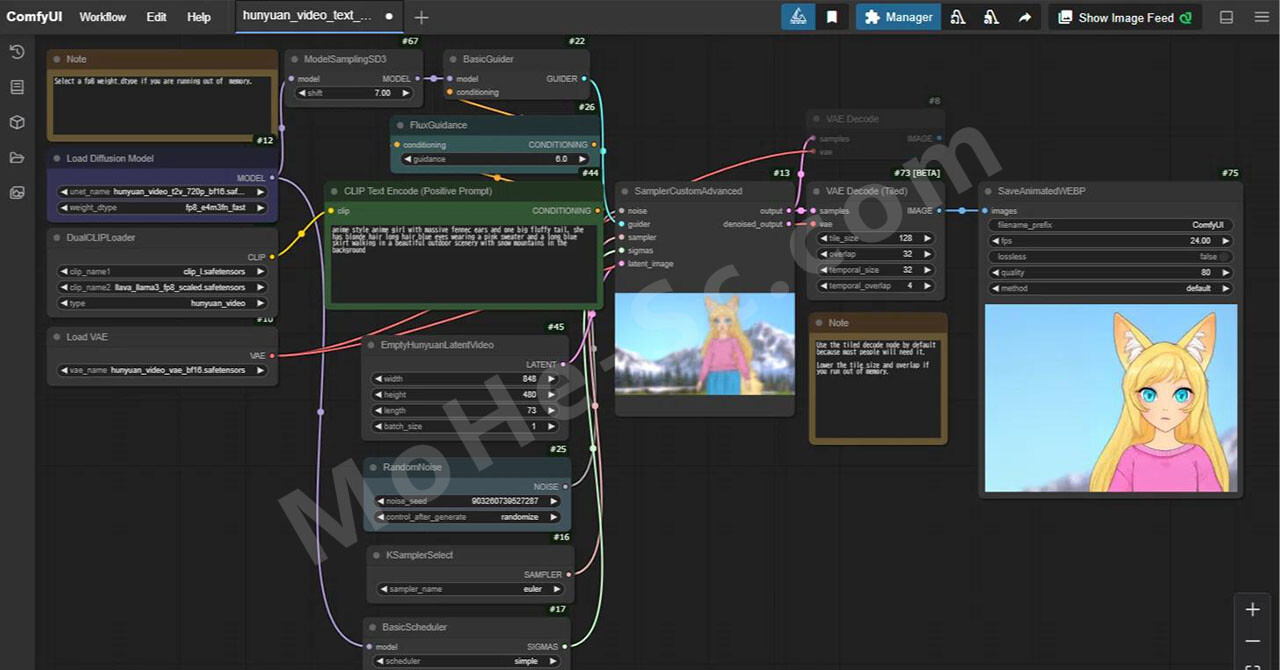This screenshot has height=670, width=1280.
Task: Click the Manager button
Action: [x=898, y=17]
